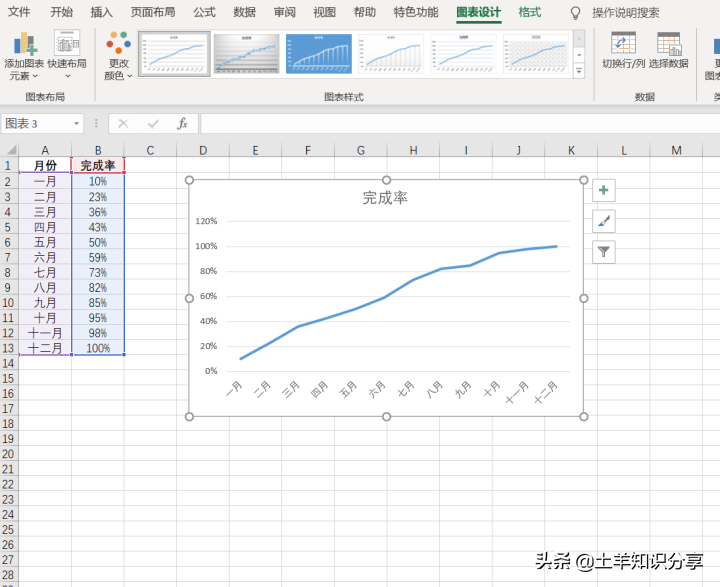Open Quick Layout (快速布局) options
Image resolution: width=720 pixels, height=587 pixels.
click(x=67, y=55)
